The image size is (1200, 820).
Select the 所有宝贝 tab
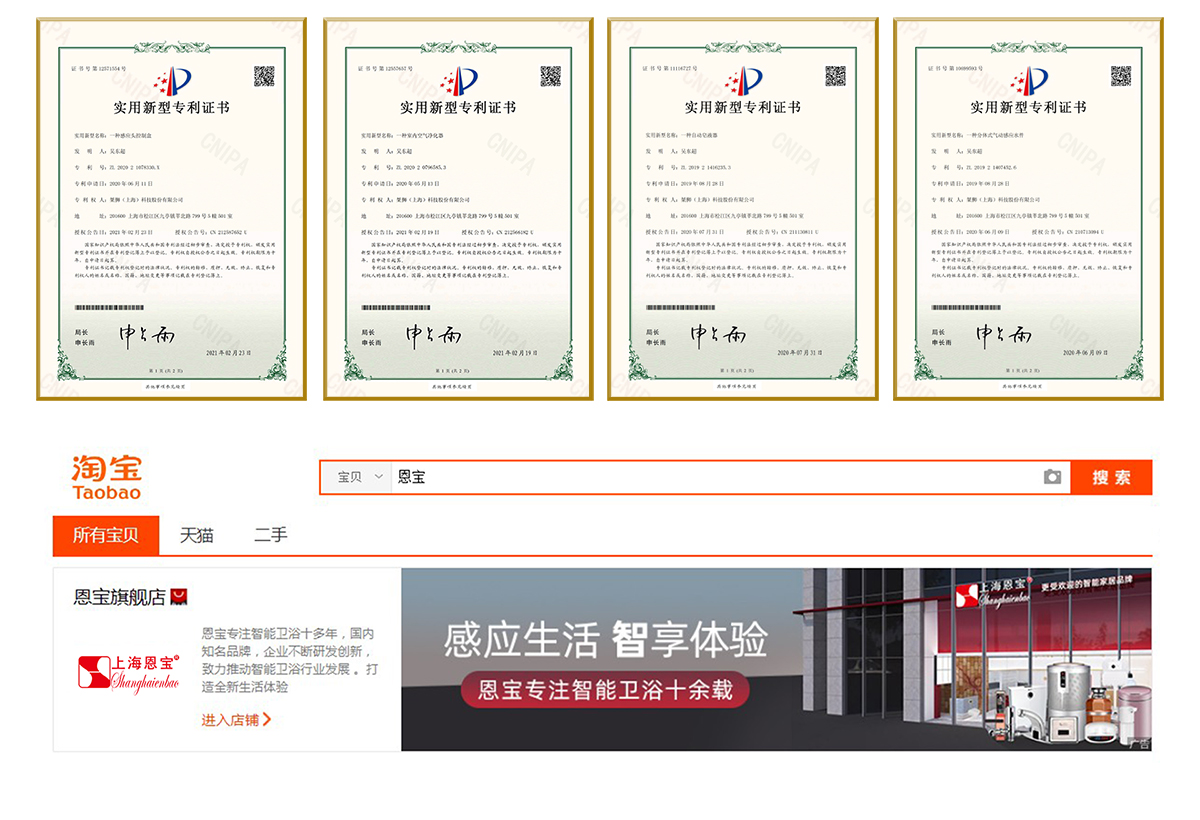(x=106, y=536)
